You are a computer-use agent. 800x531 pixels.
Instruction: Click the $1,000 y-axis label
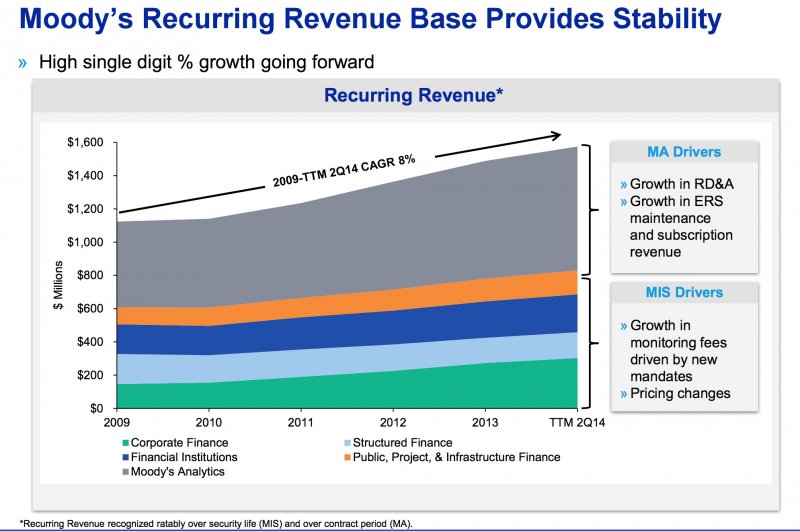click(85, 242)
